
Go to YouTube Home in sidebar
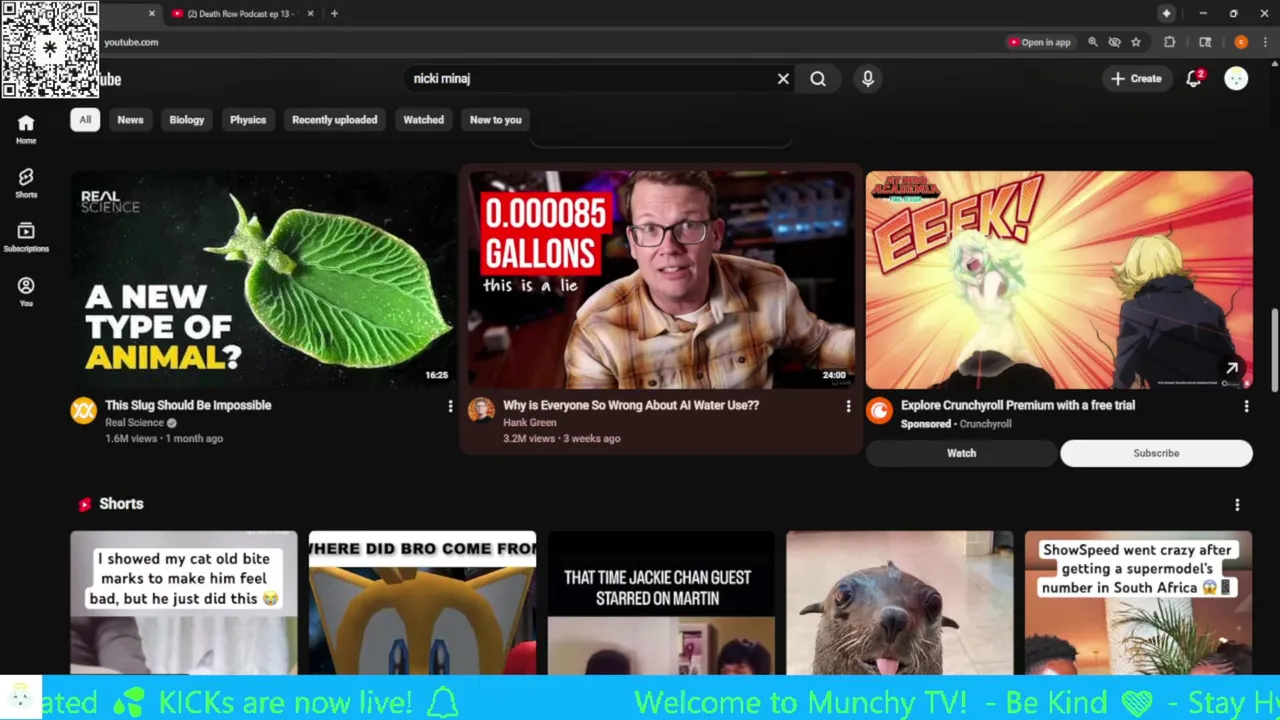click(26, 129)
